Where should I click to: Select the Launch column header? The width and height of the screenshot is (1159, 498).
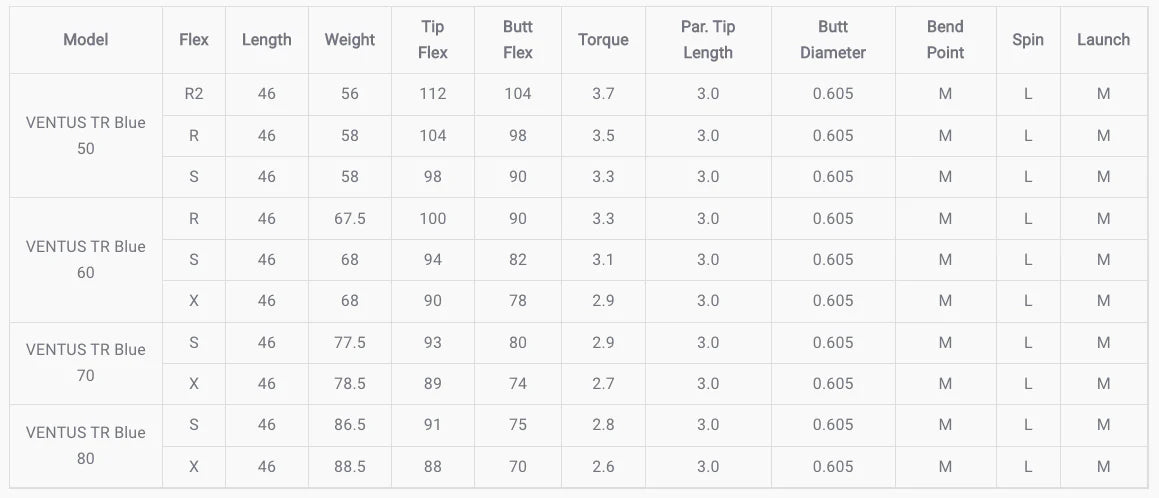point(1103,40)
